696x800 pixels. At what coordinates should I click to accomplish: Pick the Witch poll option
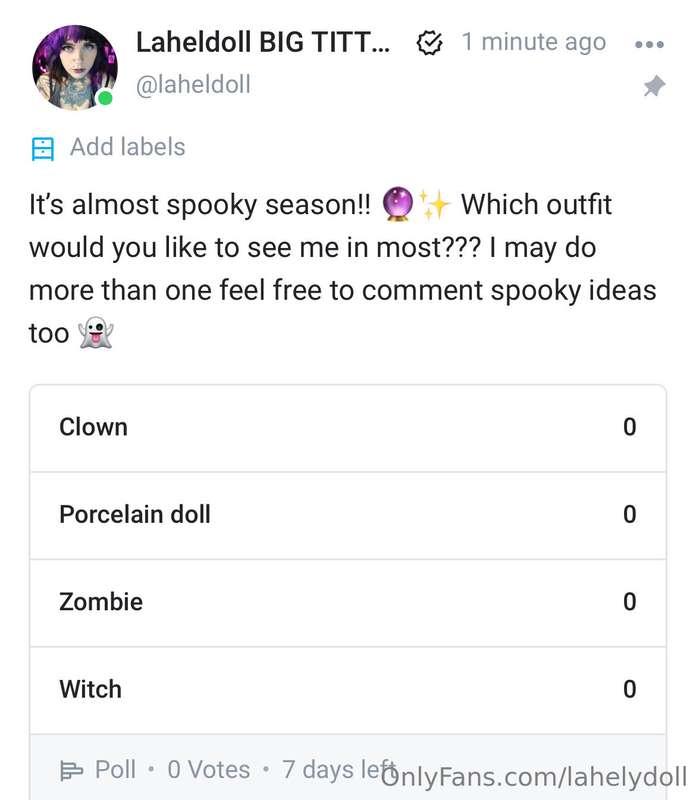pos(347,689)
